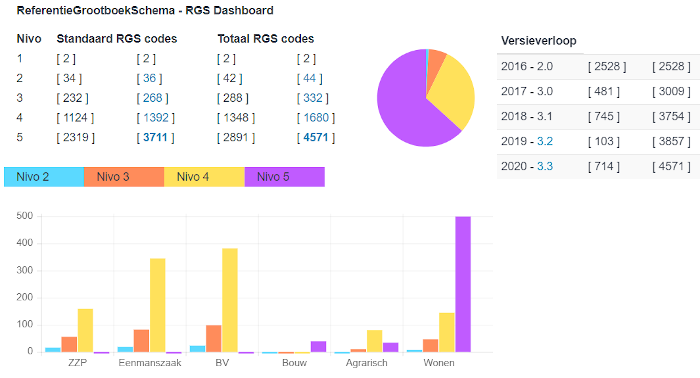The width and height of the screenshot is (700, 378).
Task: Select the Wonen axis label
Action: coord(439,363)
